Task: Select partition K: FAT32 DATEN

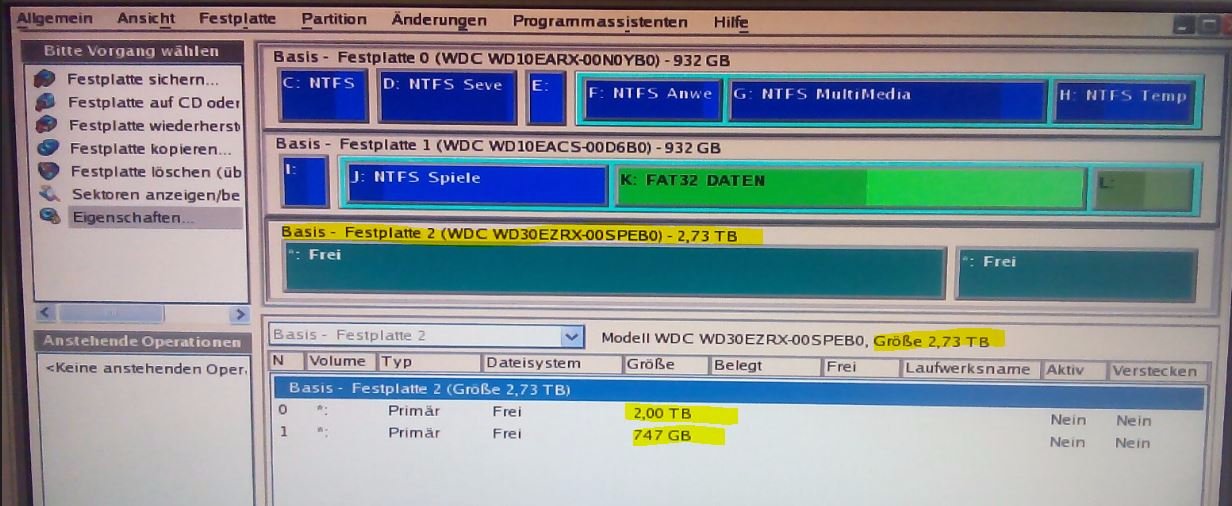Action: pos(849,188)
